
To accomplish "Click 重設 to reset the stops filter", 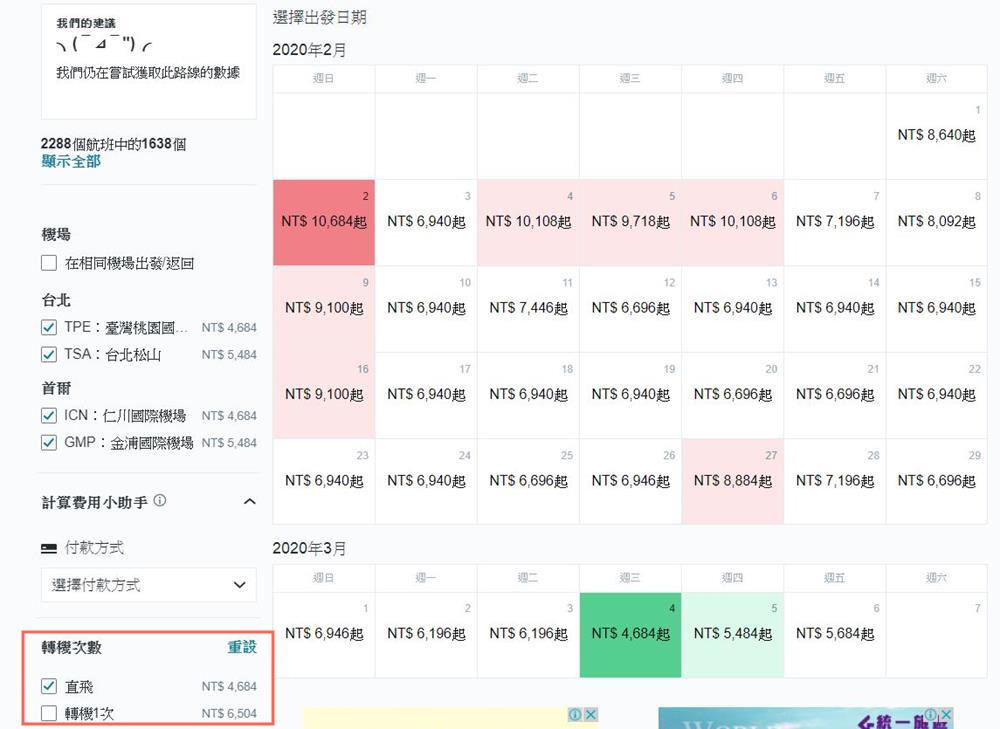I will pyautogui.click(x=242, y=647).
